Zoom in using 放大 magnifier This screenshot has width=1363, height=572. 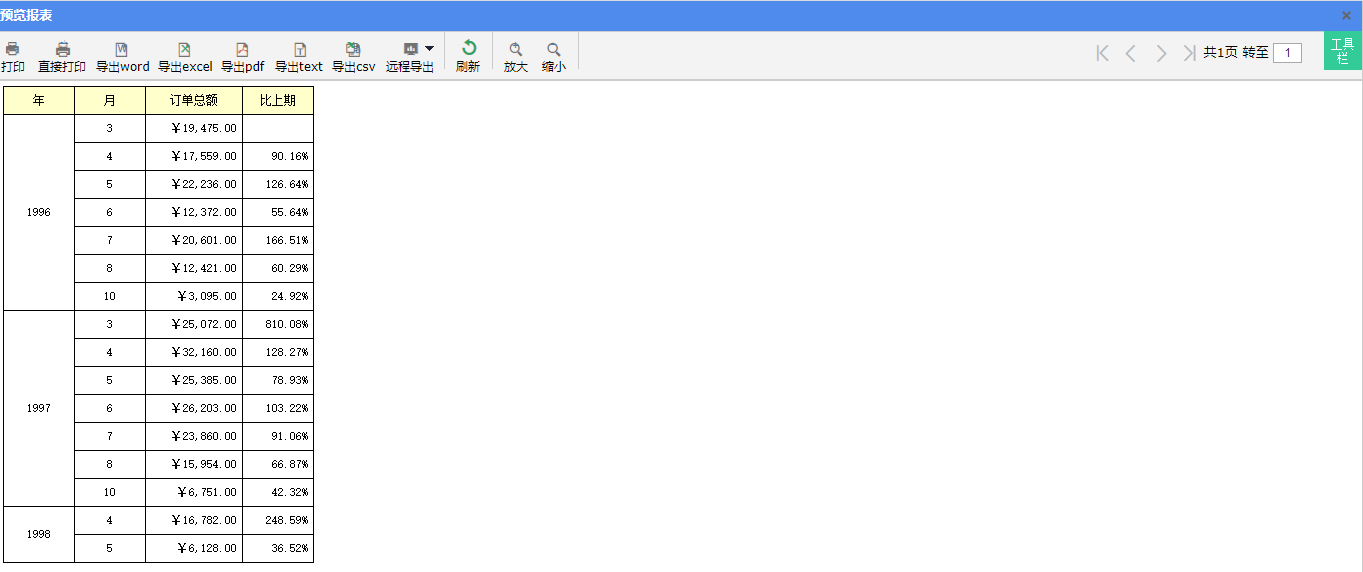(516, 50)
